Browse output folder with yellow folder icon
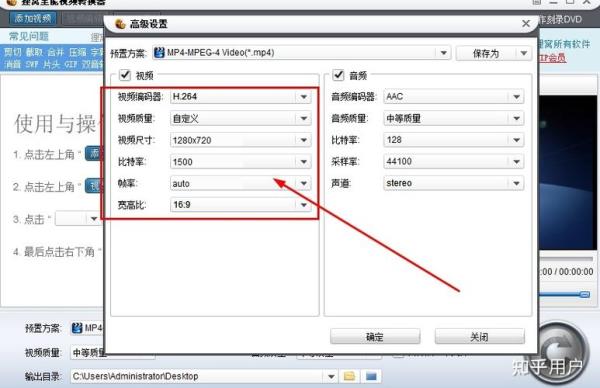 tap(349, 376)
